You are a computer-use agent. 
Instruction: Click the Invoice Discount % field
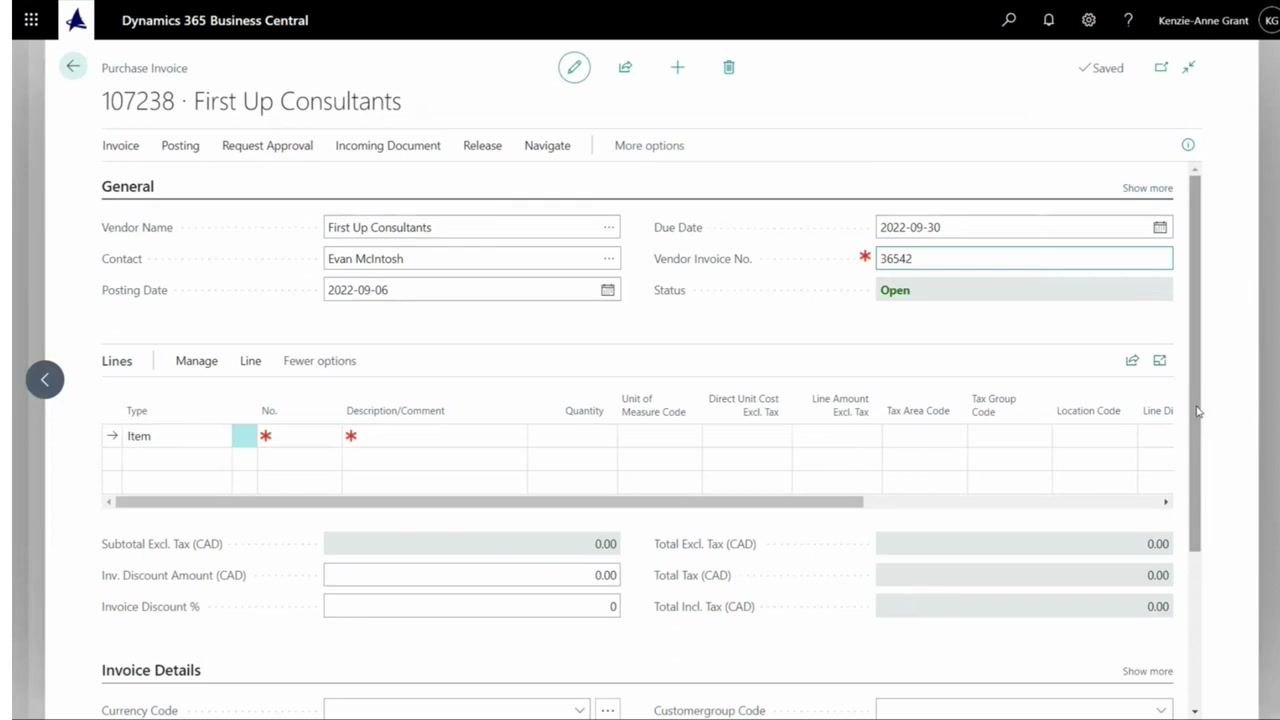pyautogui.click(x=472, y=606)
